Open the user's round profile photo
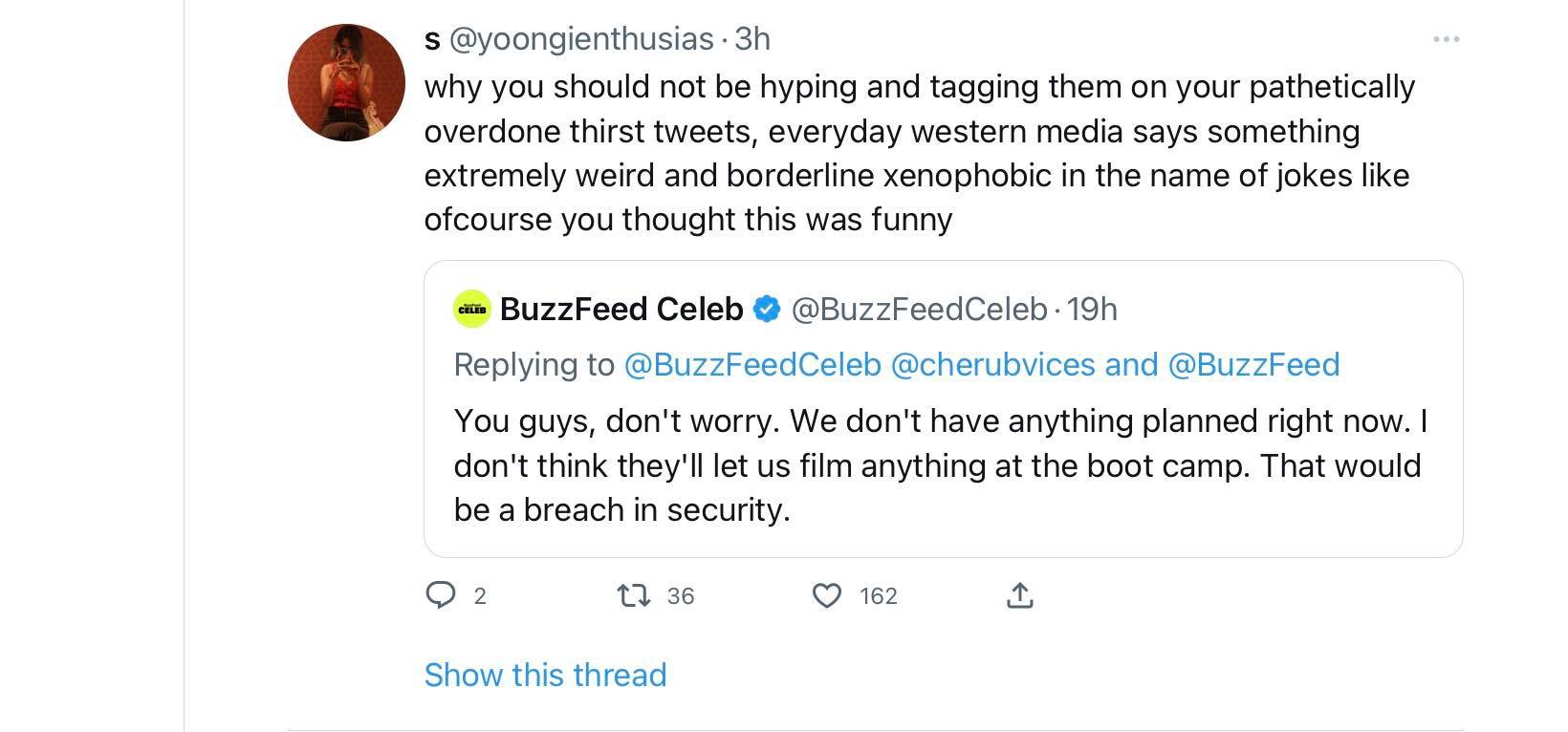Viewport: 1568px width, 732px height. [x=346, y=83]
